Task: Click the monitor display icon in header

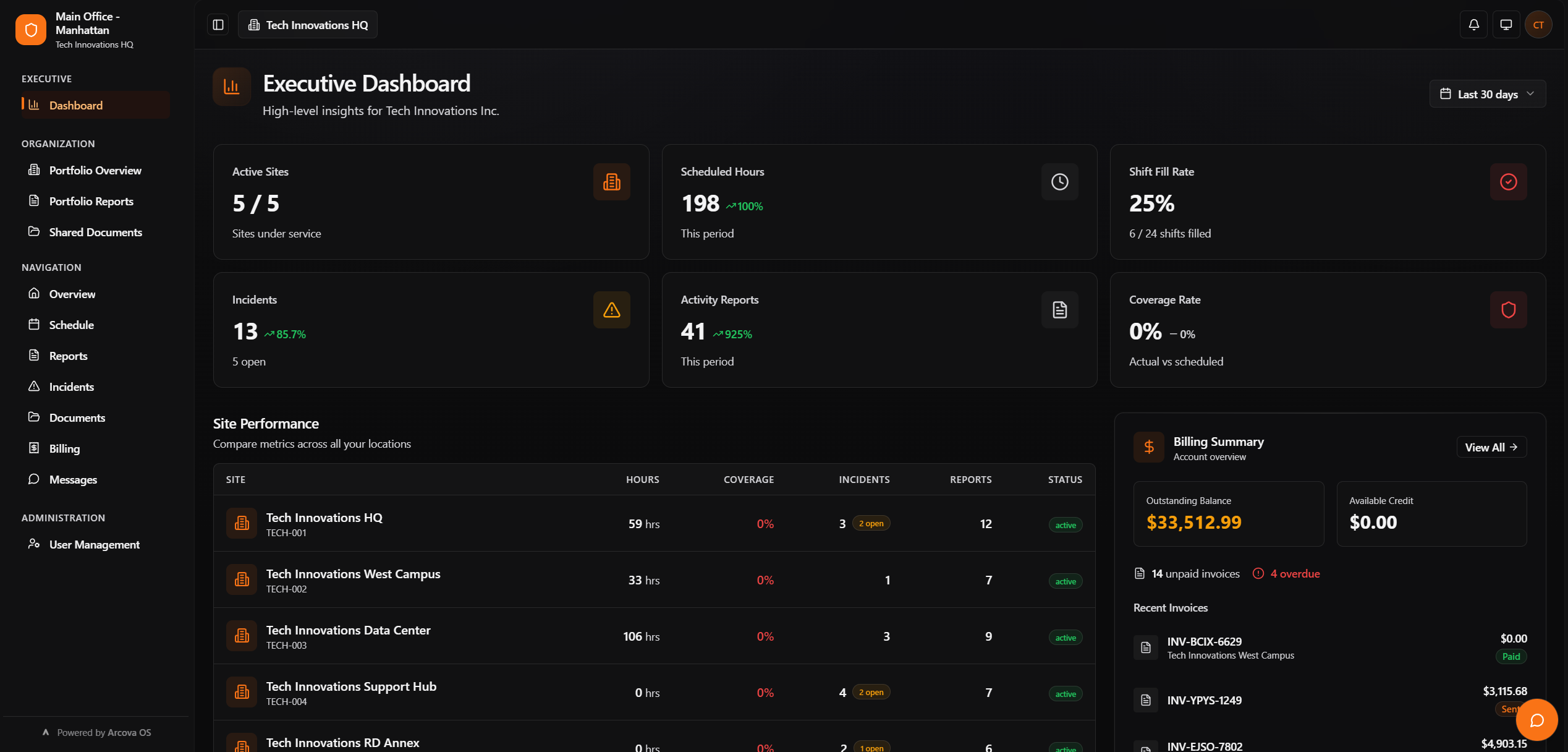Action: tap(1506, 25)
